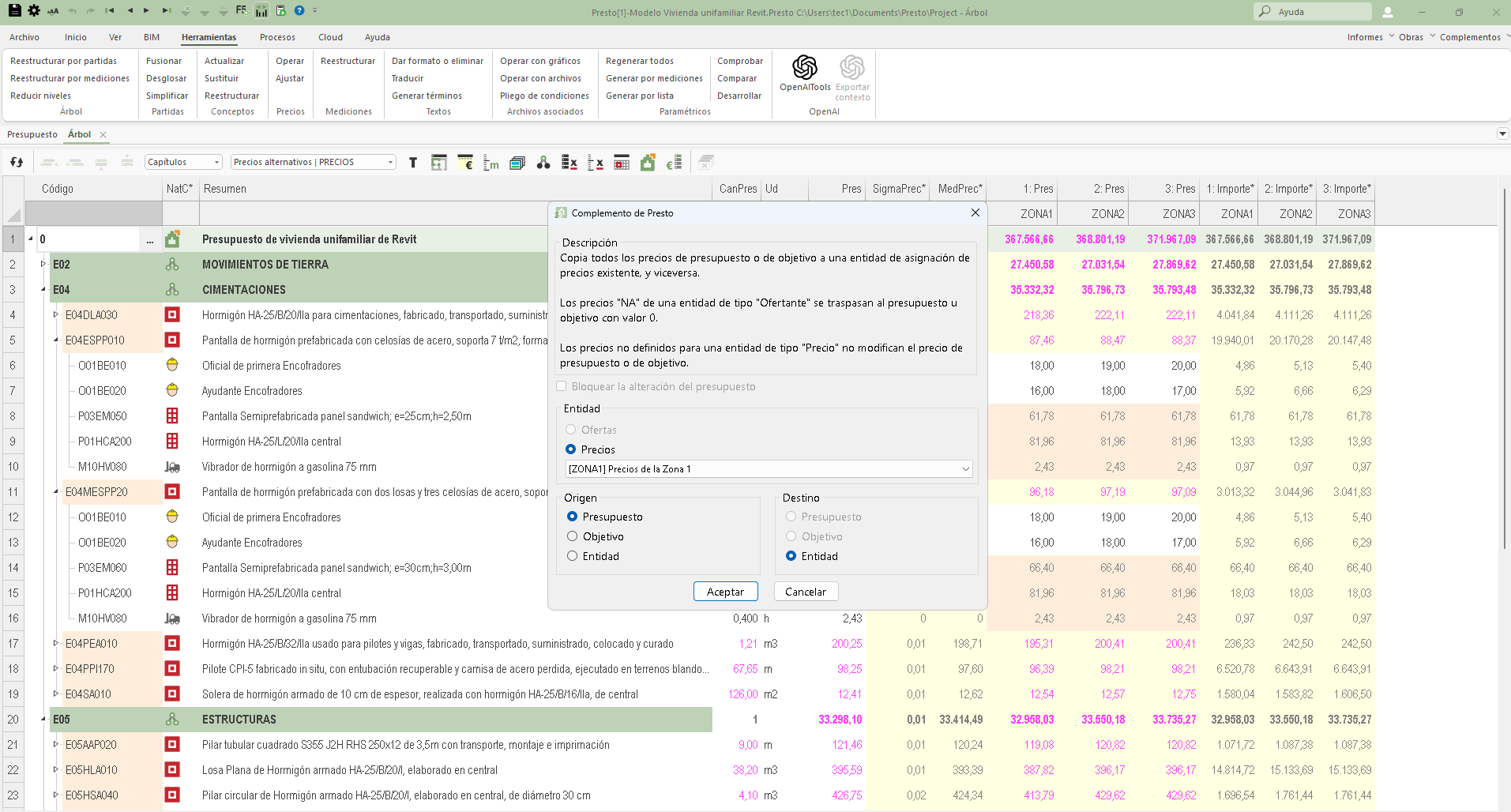This screenshot has width=1511, height=812.
Task: Click Cancelar in the dialog
Action: click(x=805, y=592)
